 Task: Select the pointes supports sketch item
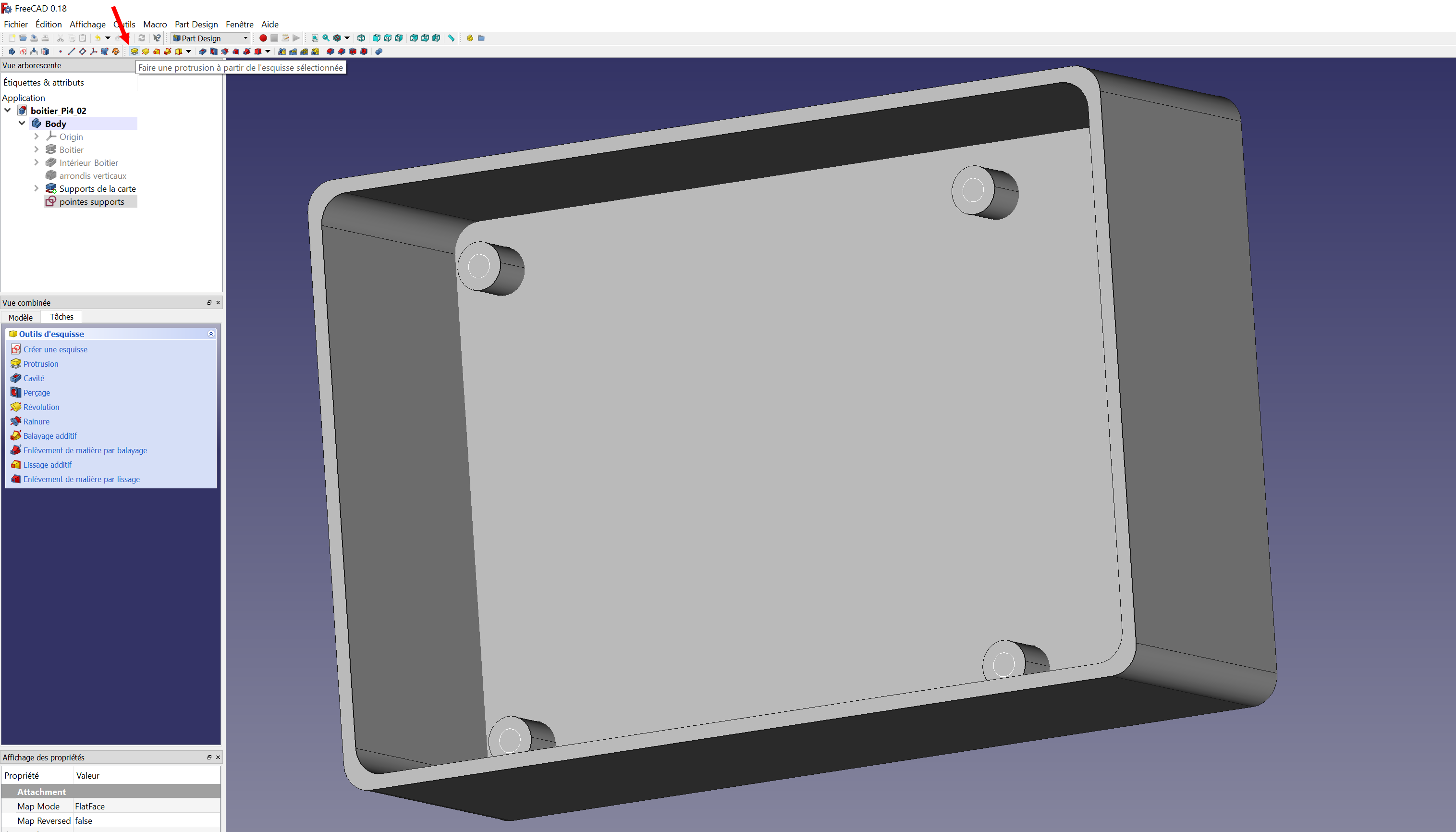[91, 202]
